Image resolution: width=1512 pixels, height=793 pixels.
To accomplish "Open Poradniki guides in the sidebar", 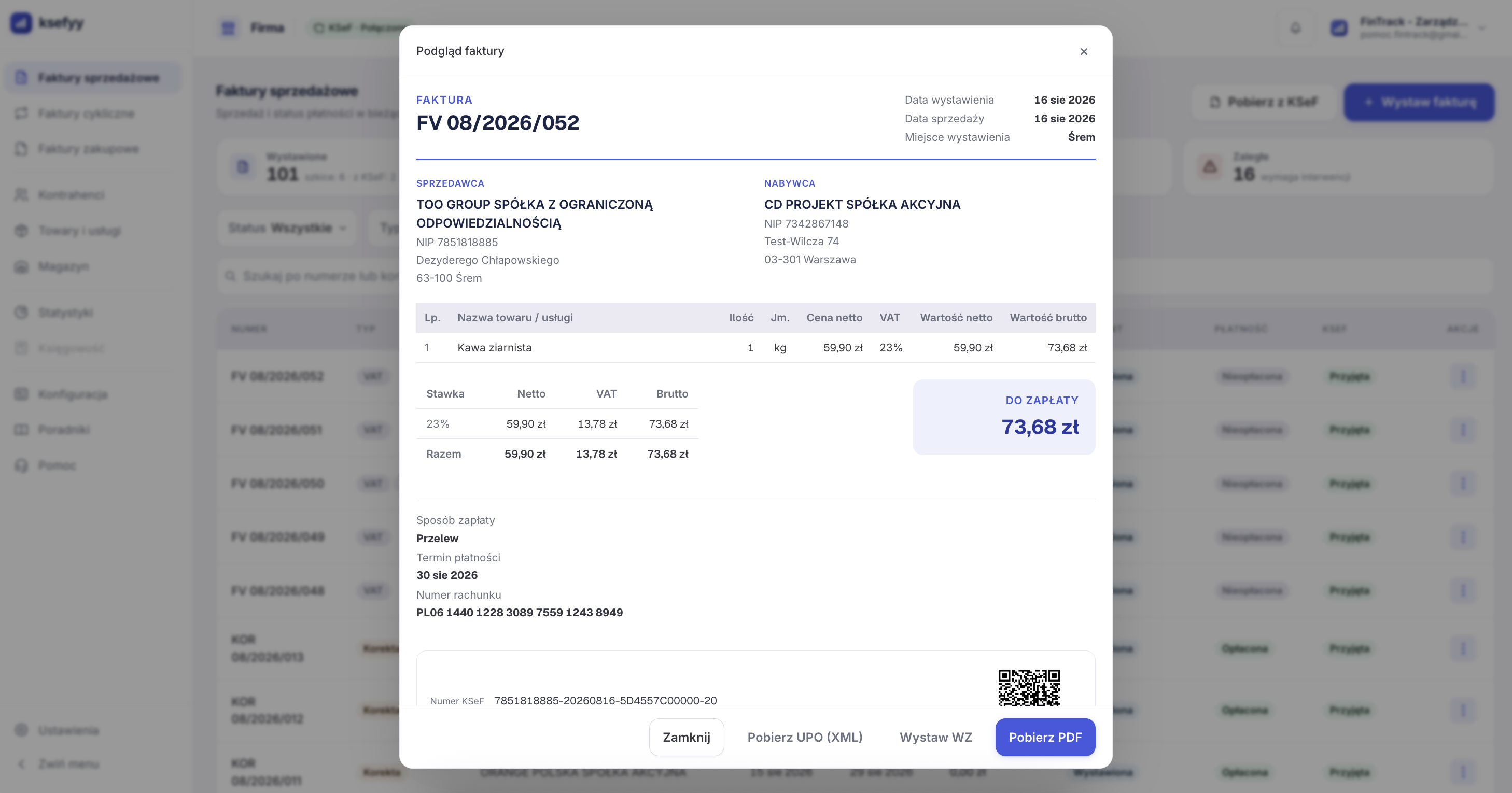I will point(93,429).
